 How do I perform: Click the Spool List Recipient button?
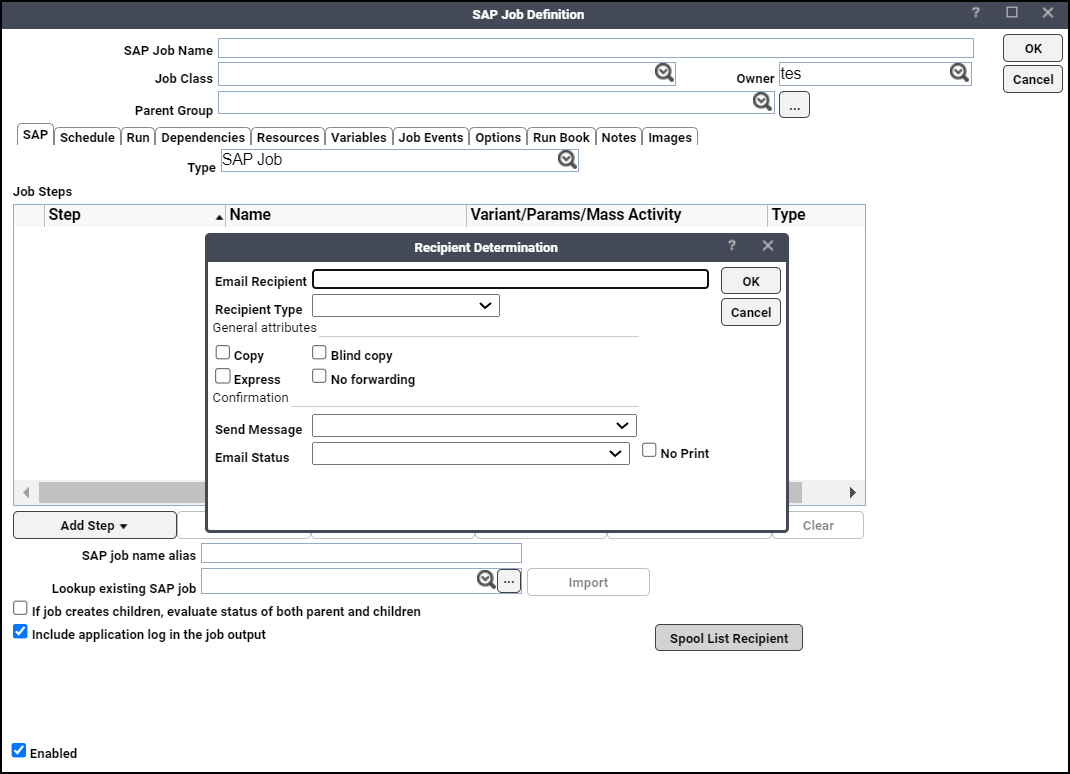[728, 637]
